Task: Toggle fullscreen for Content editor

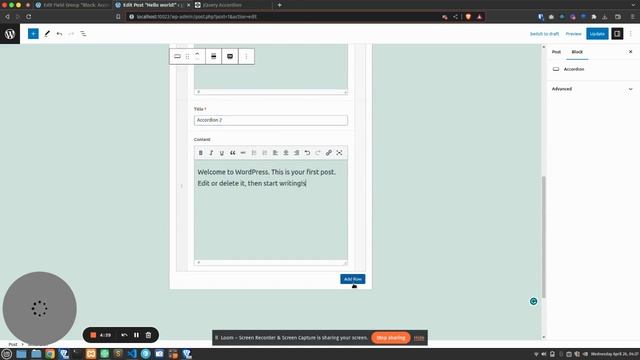Action: coord(339,153)
